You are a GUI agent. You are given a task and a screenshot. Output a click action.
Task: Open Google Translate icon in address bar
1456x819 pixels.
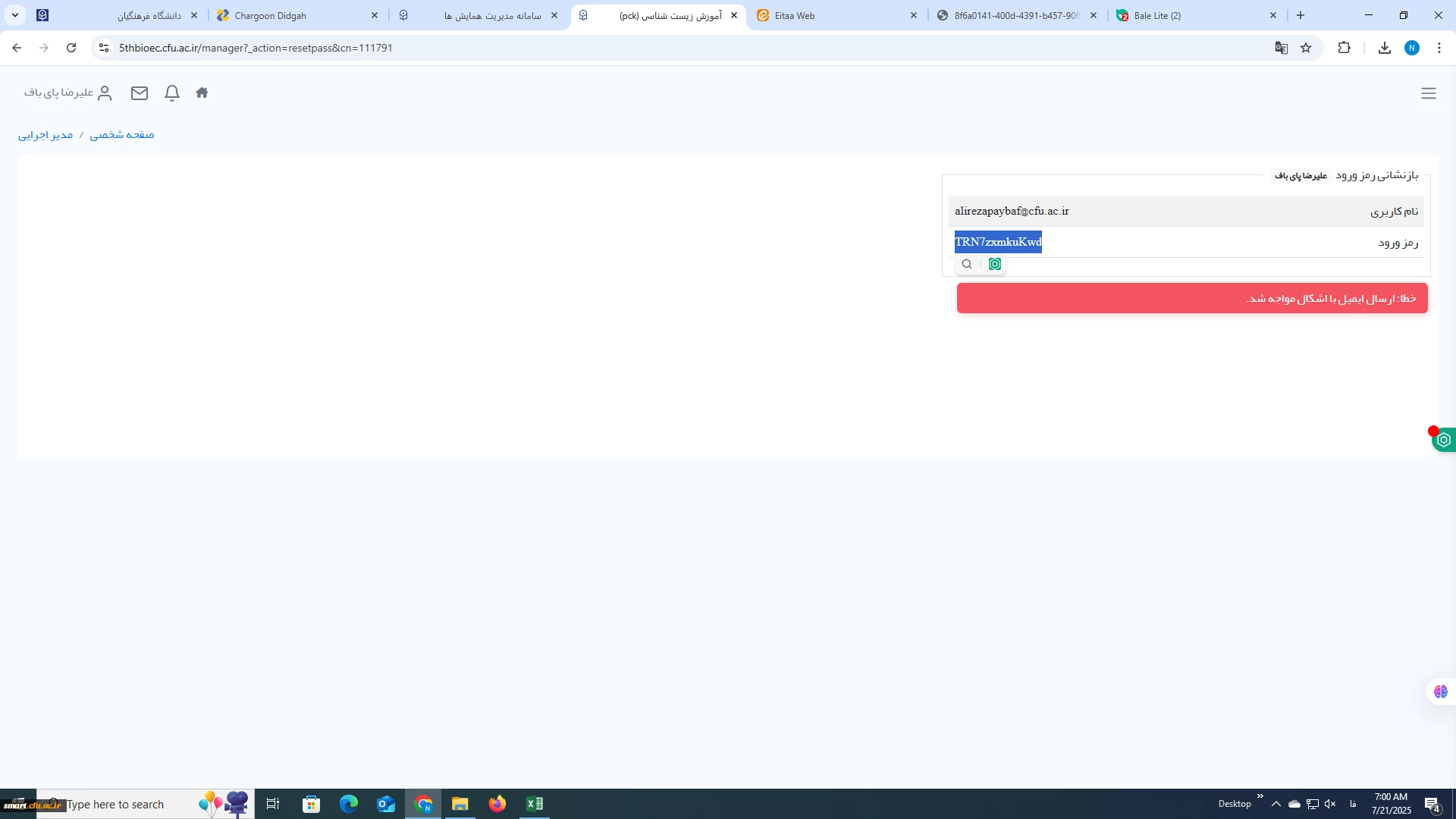click(x=1282, y=48)
